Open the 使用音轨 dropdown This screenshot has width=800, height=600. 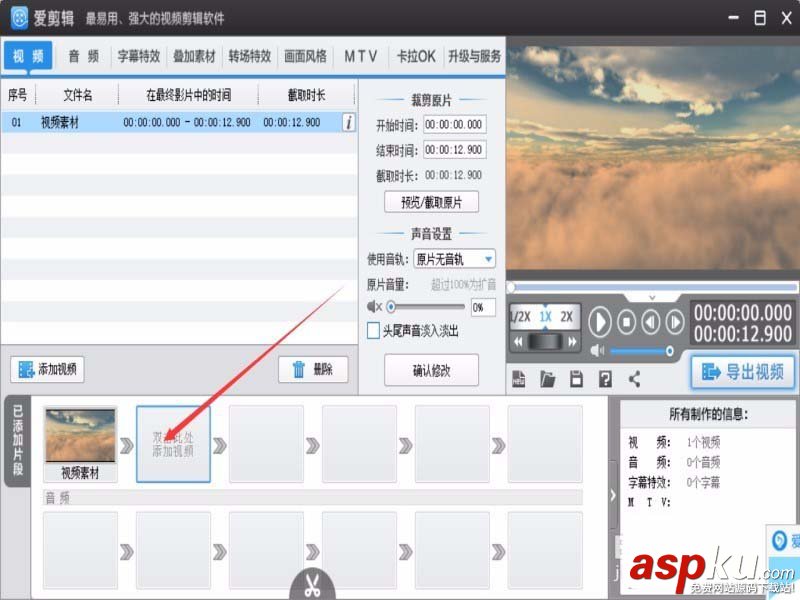tap(453, 258)
